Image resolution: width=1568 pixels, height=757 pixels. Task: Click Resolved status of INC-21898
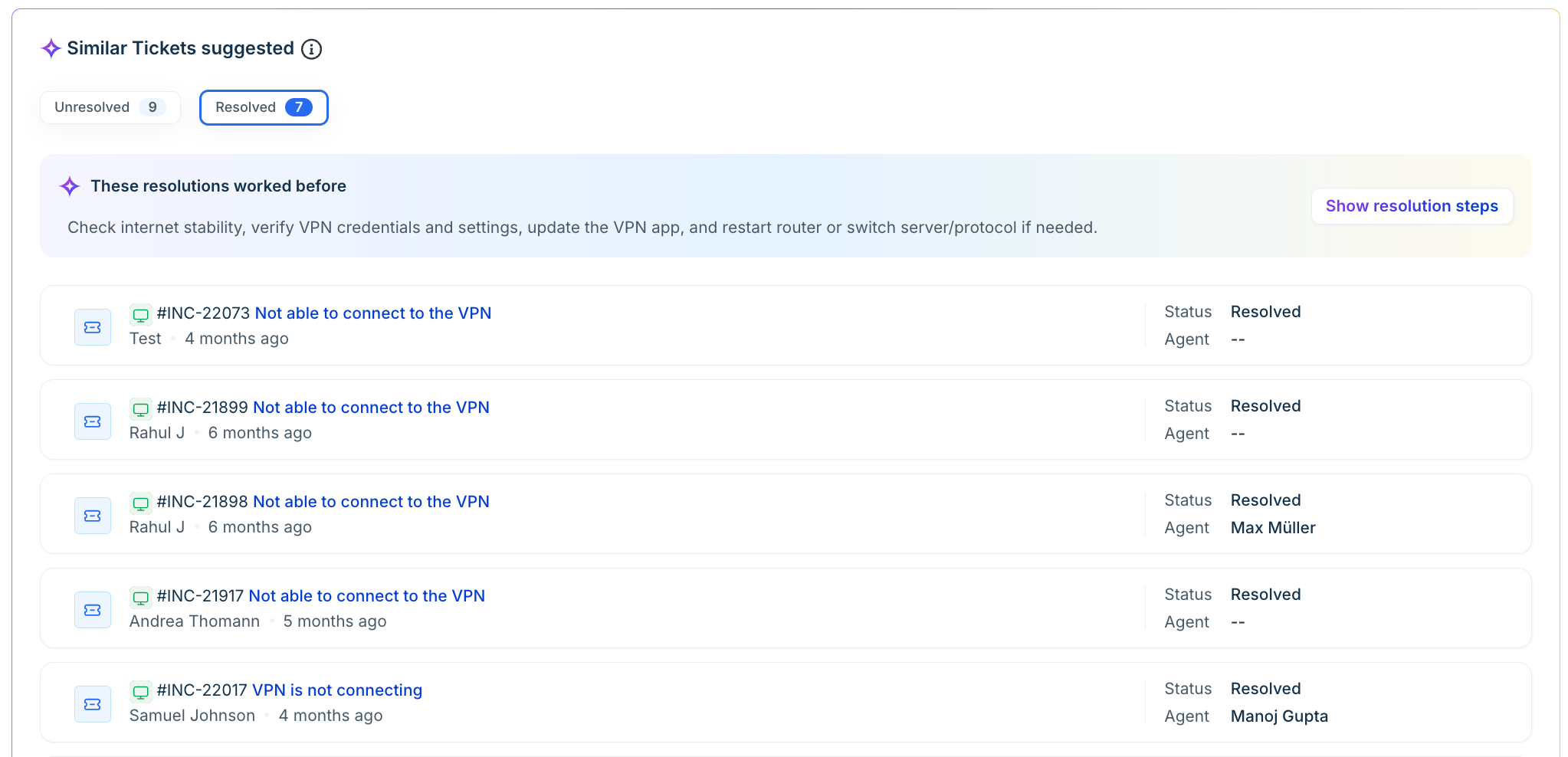[x=1266, y=500]
